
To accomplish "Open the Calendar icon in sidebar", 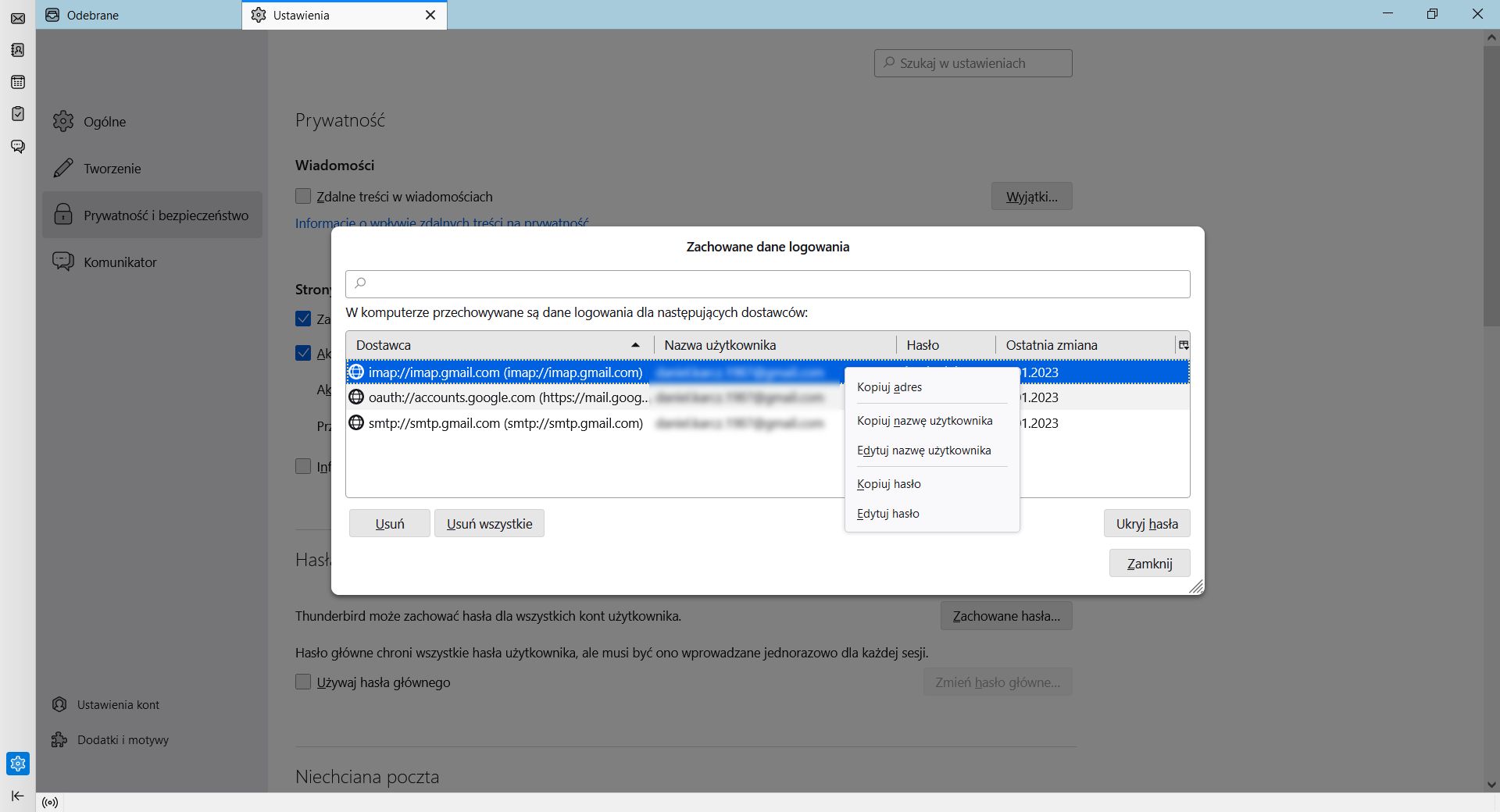I will tap(18, 82).
